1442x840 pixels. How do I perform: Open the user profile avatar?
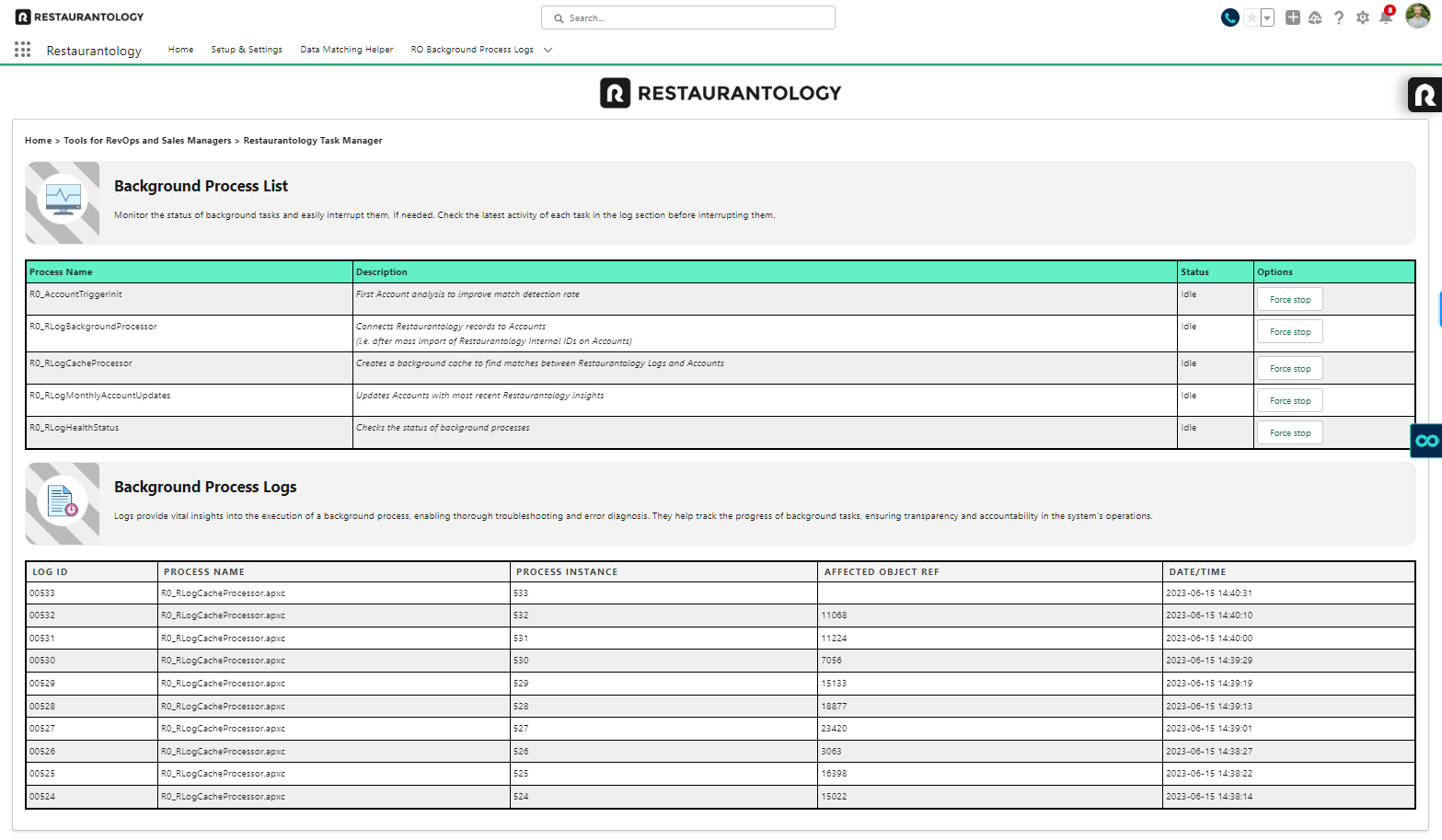click(1418, 16)
